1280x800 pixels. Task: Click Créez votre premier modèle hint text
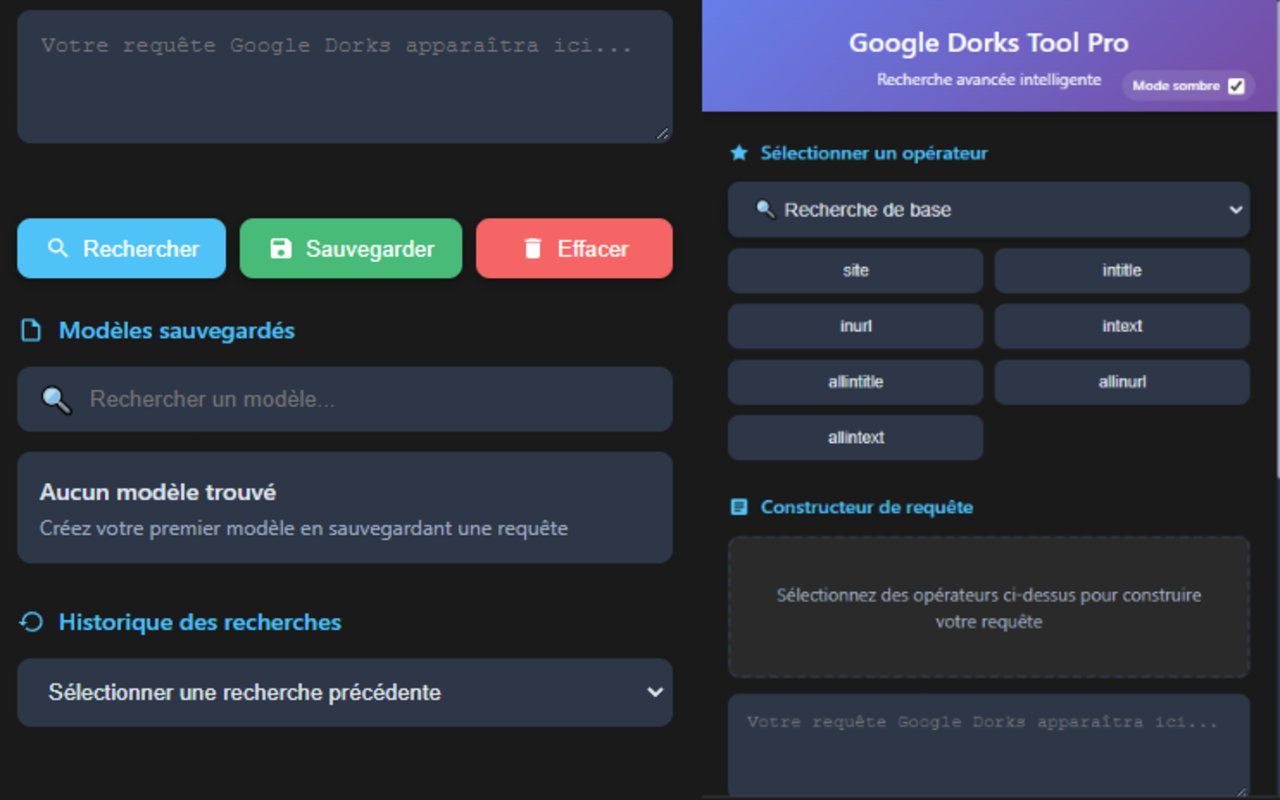pyautogui.click(x=304, y=528)
